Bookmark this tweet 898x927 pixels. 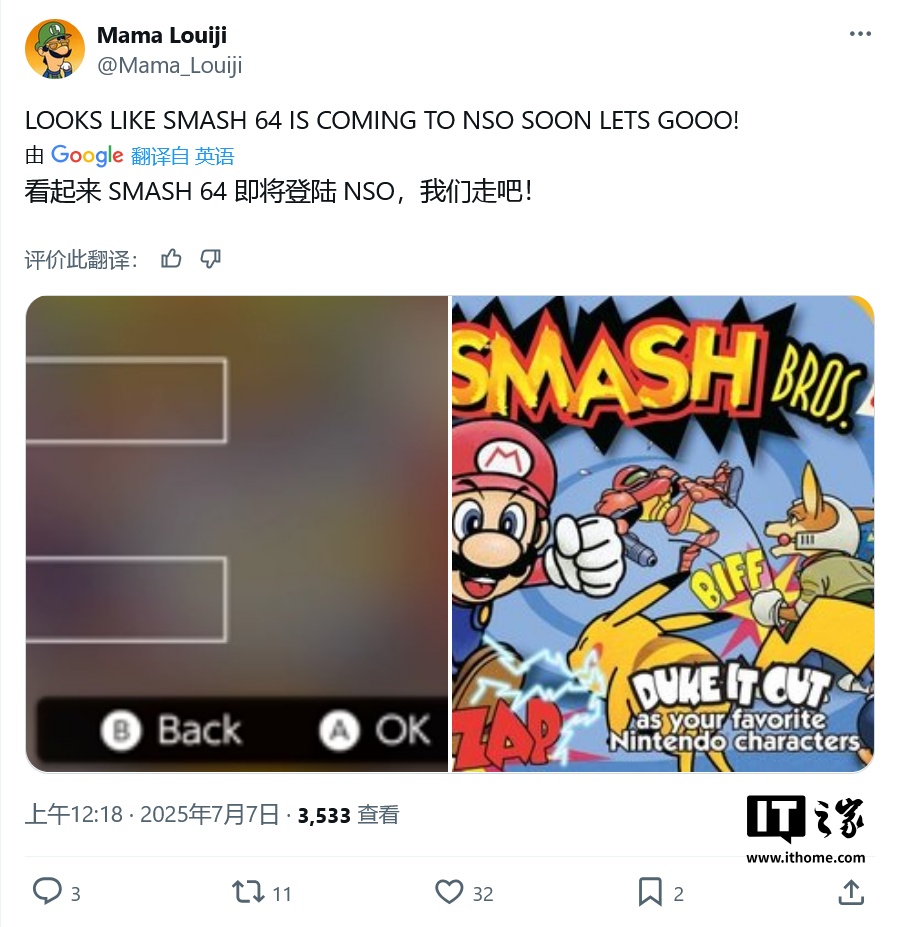650,892
